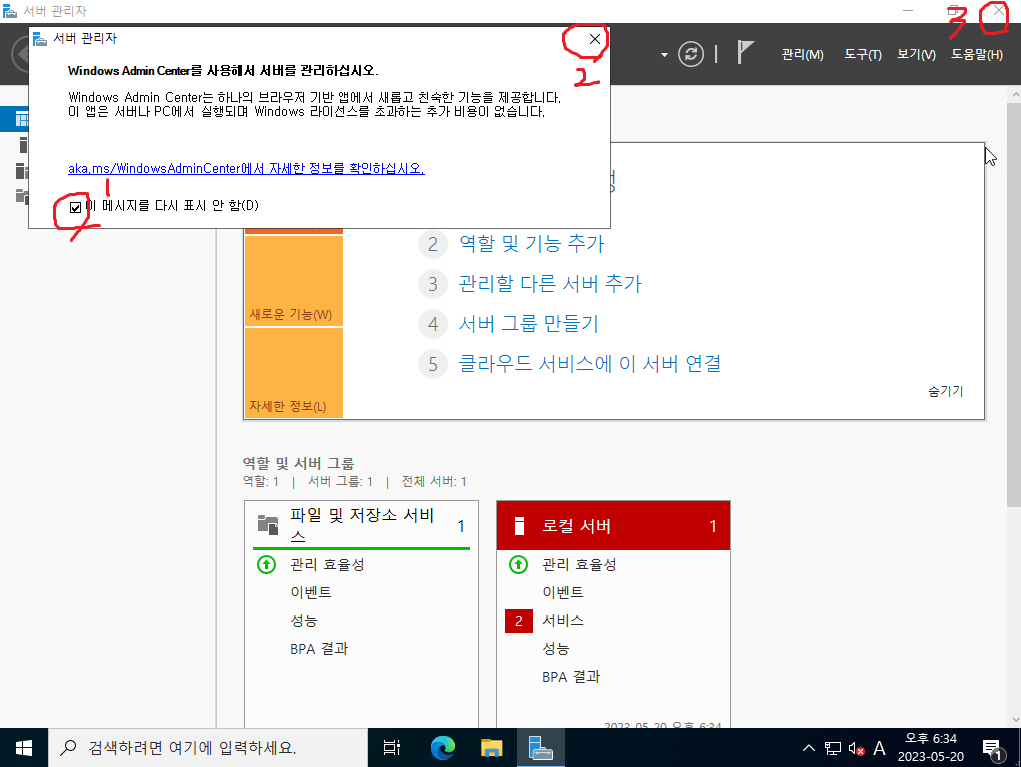Click the network icon in system tray

pyautogui.click(x=833, y=749)
